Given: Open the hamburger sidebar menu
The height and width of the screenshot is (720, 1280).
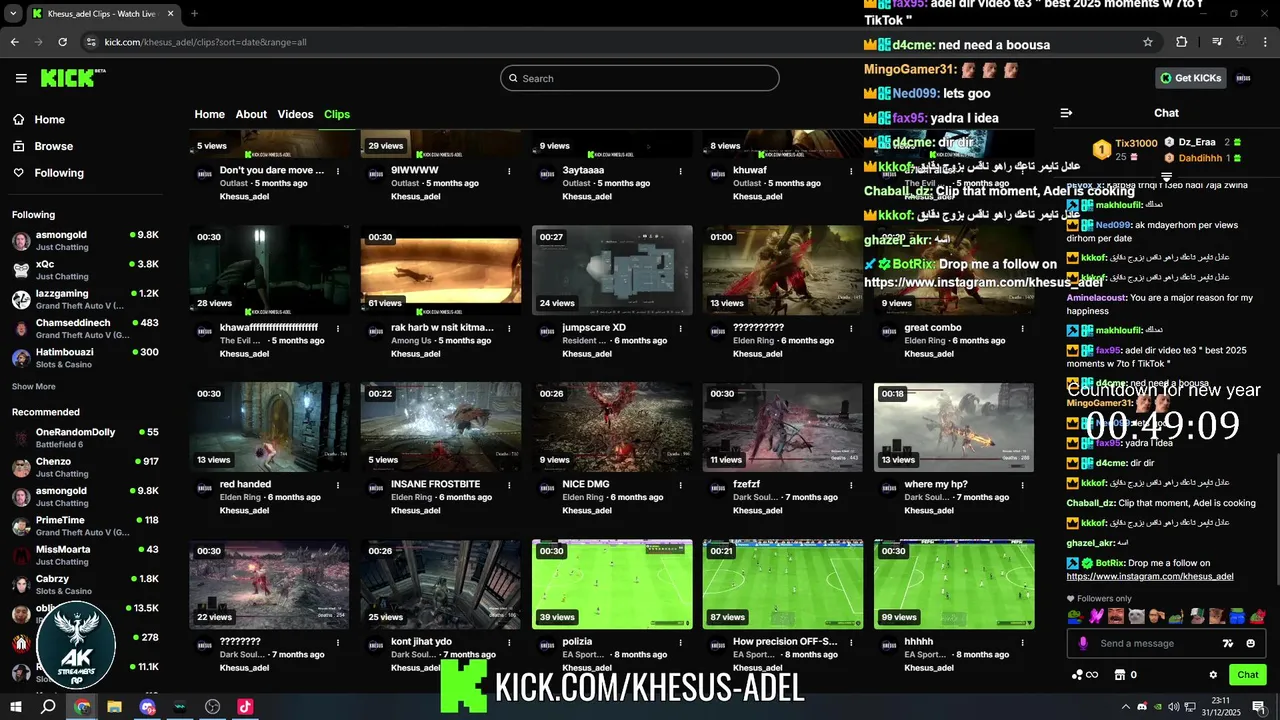Looking at the screenshot, I should tap(21, 78).
